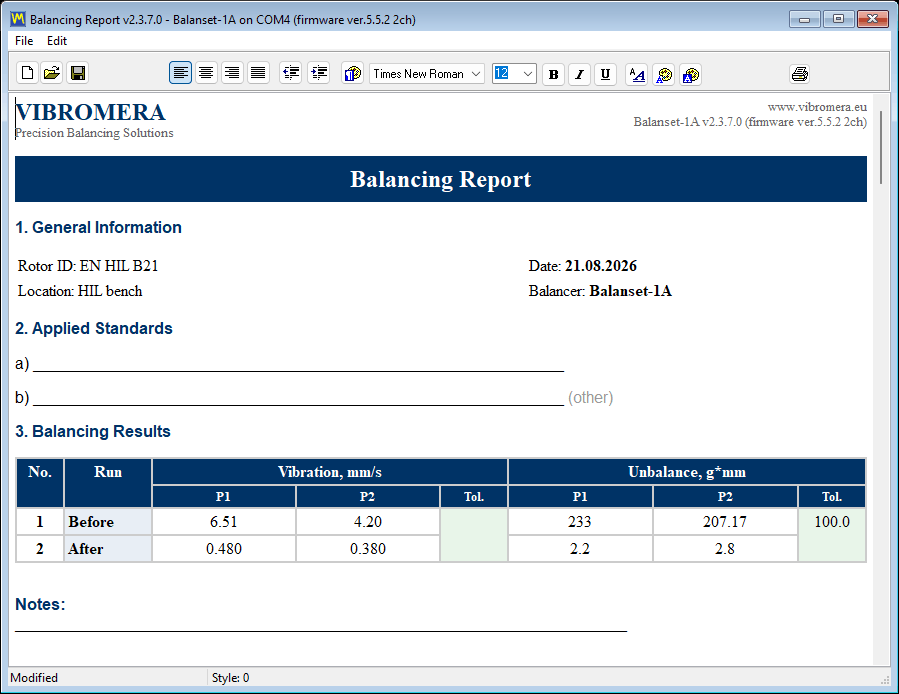Viewport: 899px width, 694px height.
Task: Open the Edit menu
Action: coord(57,41)
